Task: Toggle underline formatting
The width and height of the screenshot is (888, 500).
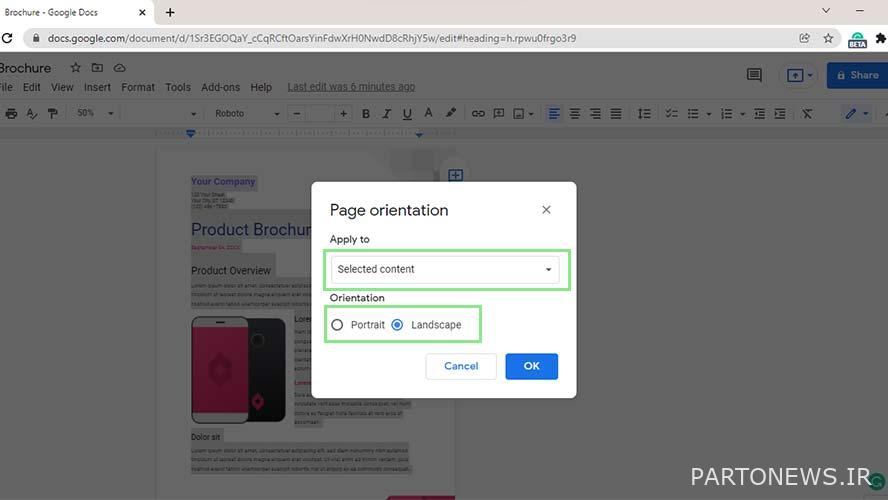Action: 407,114
